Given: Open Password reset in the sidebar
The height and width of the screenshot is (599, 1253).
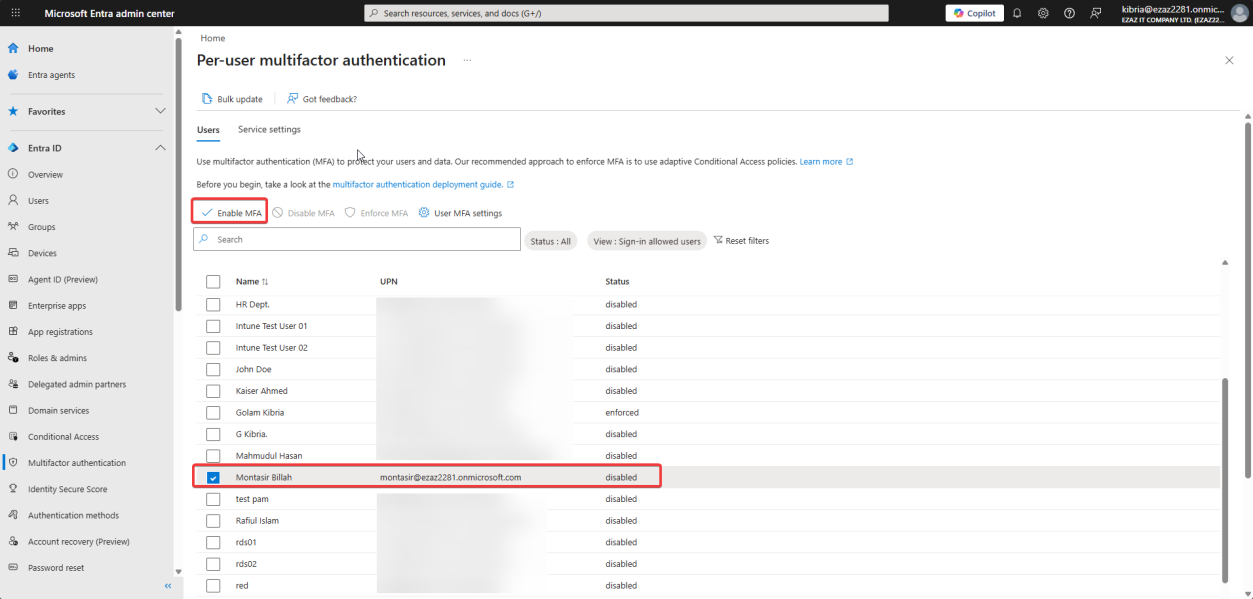Looking at the screenshot, I should pos(56,568).
